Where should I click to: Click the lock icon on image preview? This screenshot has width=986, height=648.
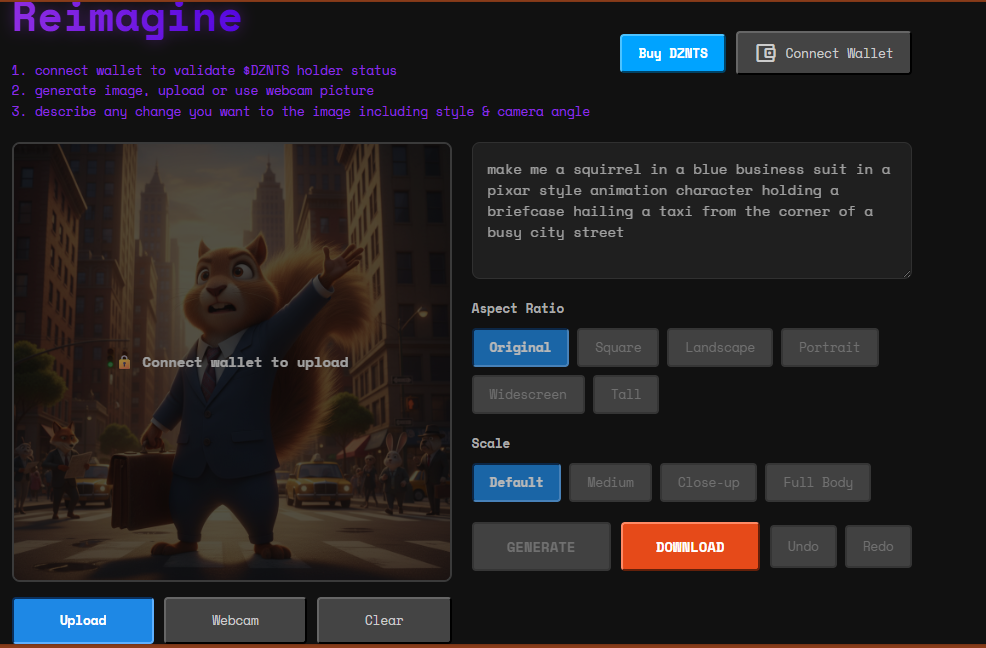(124, 362)
